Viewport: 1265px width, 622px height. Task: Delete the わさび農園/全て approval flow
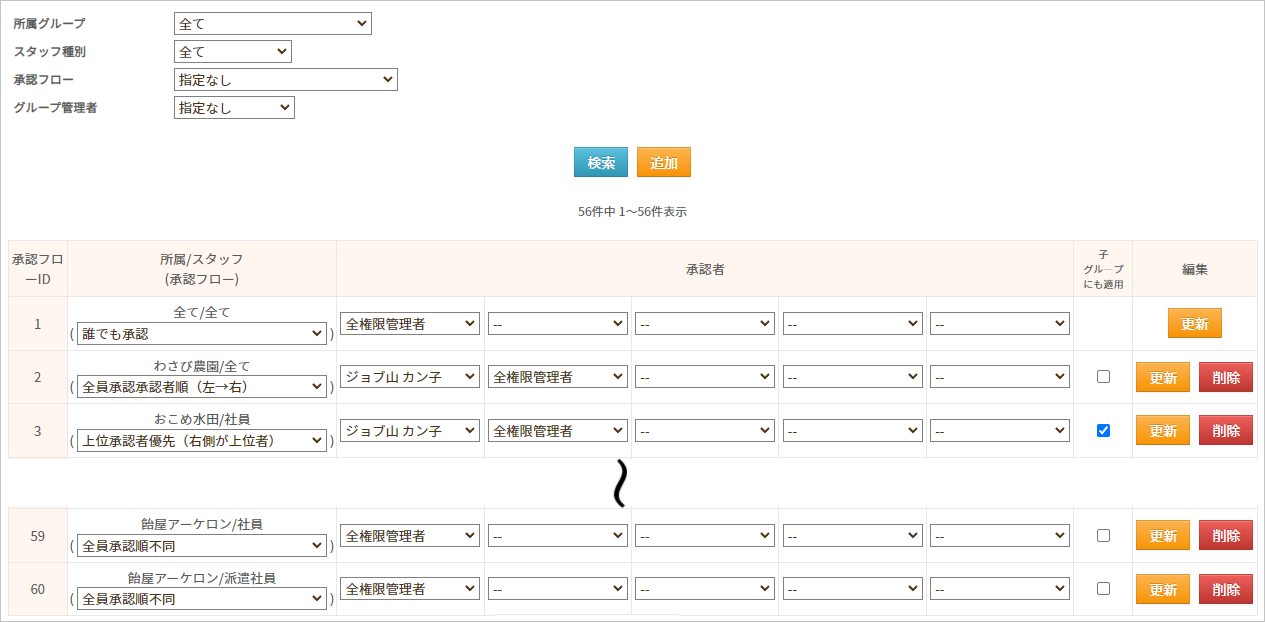coord(1225,378)
